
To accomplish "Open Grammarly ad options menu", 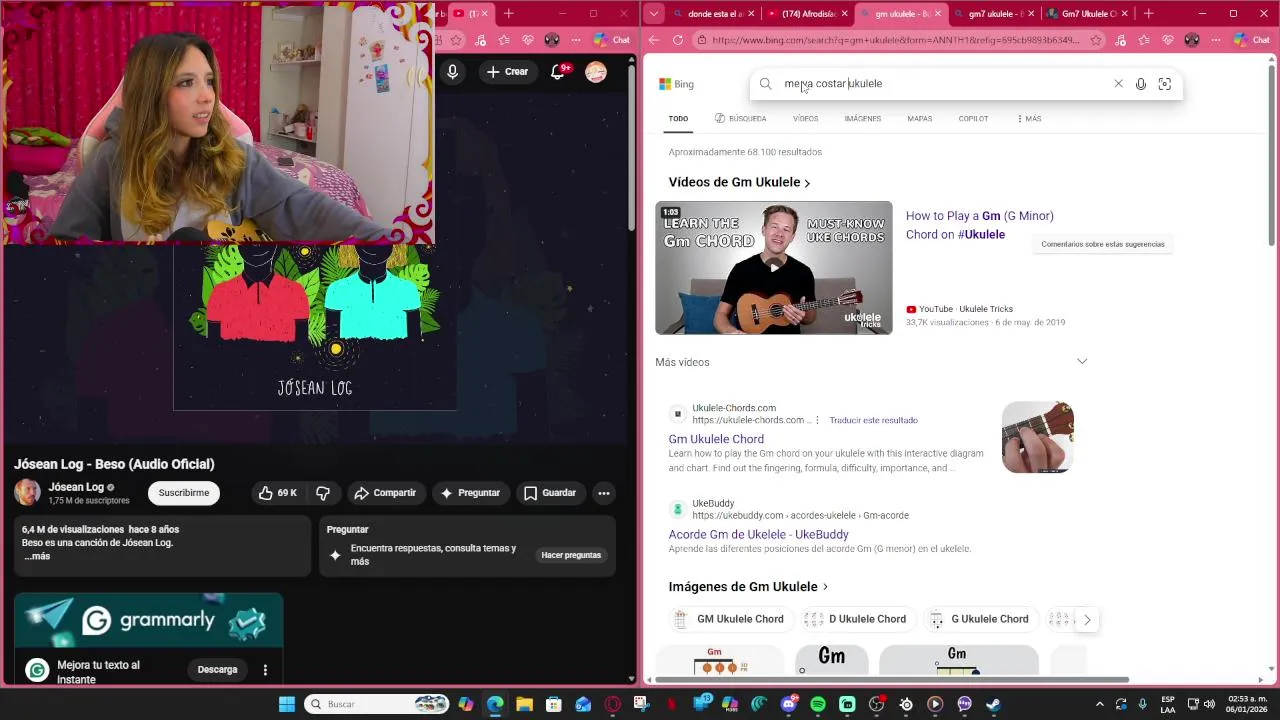I will pos(265,670).
